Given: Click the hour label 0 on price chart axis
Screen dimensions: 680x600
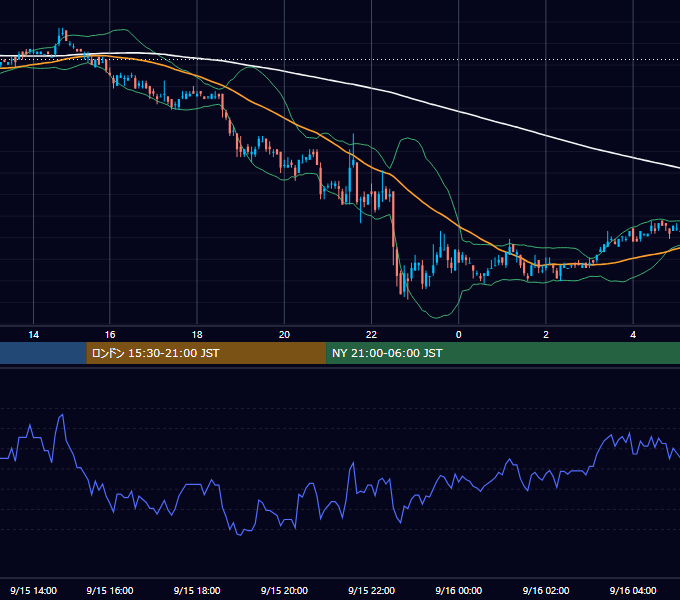Looking at the screenshot, I should coord(458,334).
